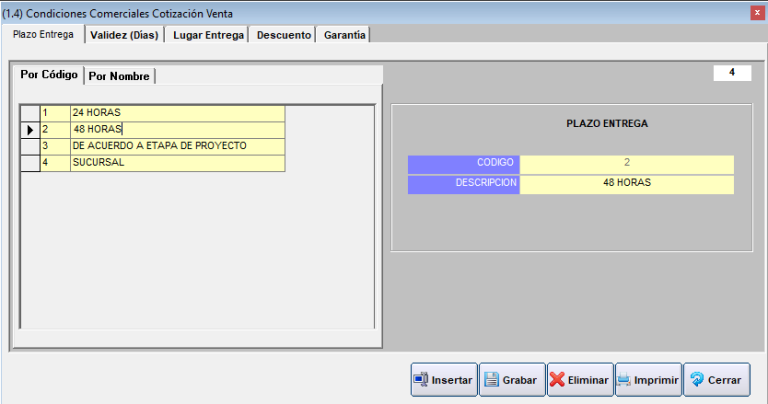Viewport: 768px width, 404px height.
Task: Click the red X Eliminar icon
Action: pyautogui.click(x=556, y=380)
